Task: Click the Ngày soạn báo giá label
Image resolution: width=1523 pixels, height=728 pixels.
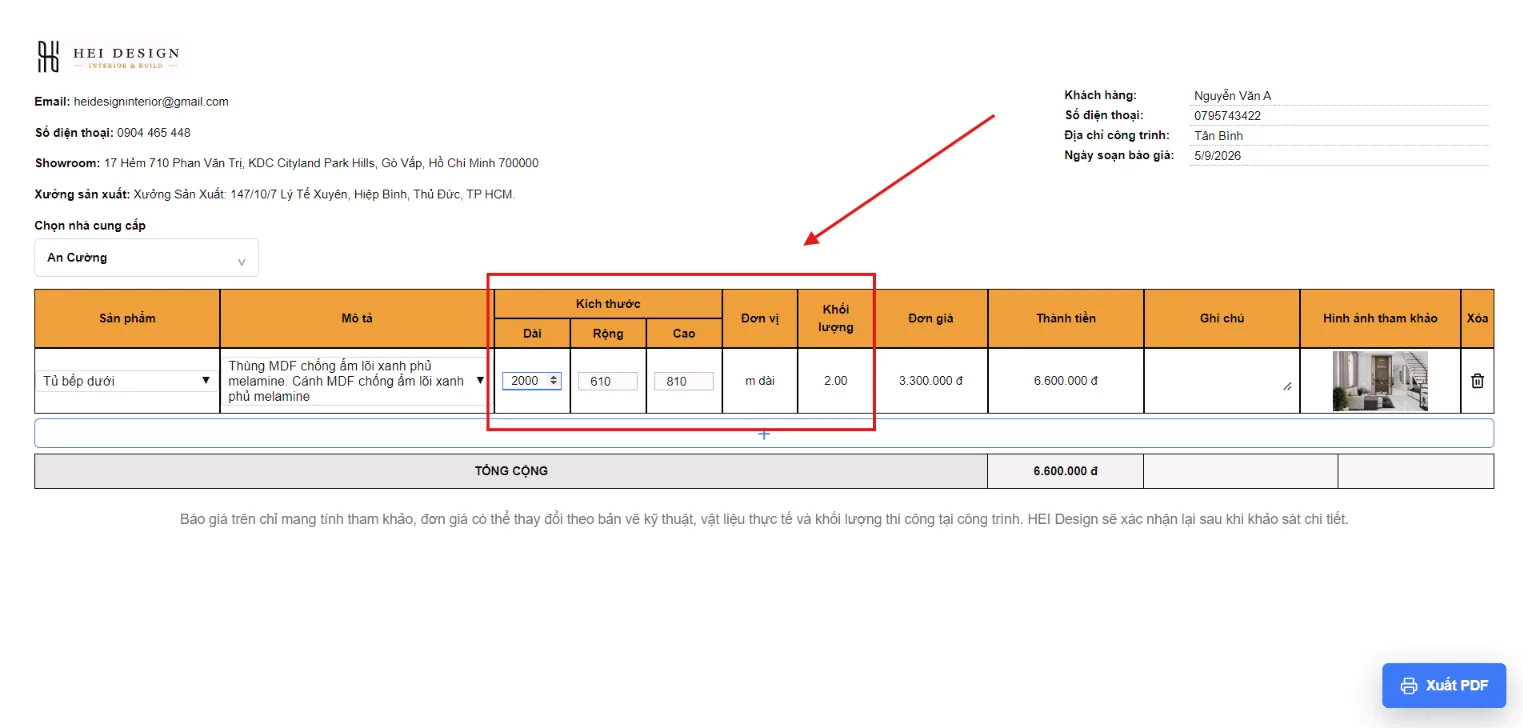Action: pyautogui.click(x=1117, y=156)
